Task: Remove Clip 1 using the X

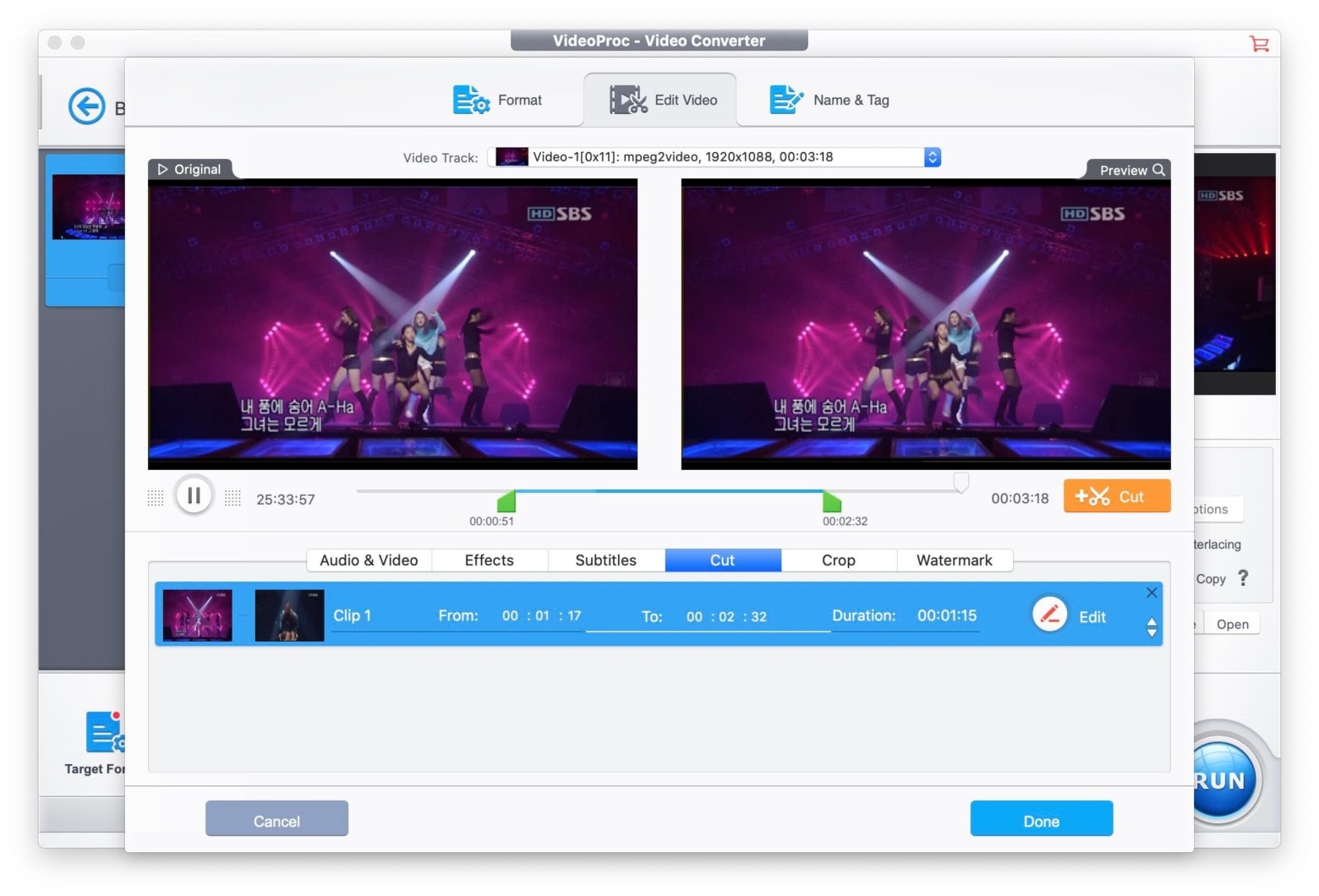Action: pos(1151,593)
